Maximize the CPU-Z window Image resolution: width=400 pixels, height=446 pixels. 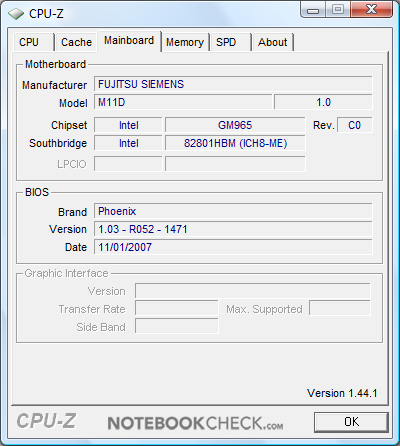[337, 9]
